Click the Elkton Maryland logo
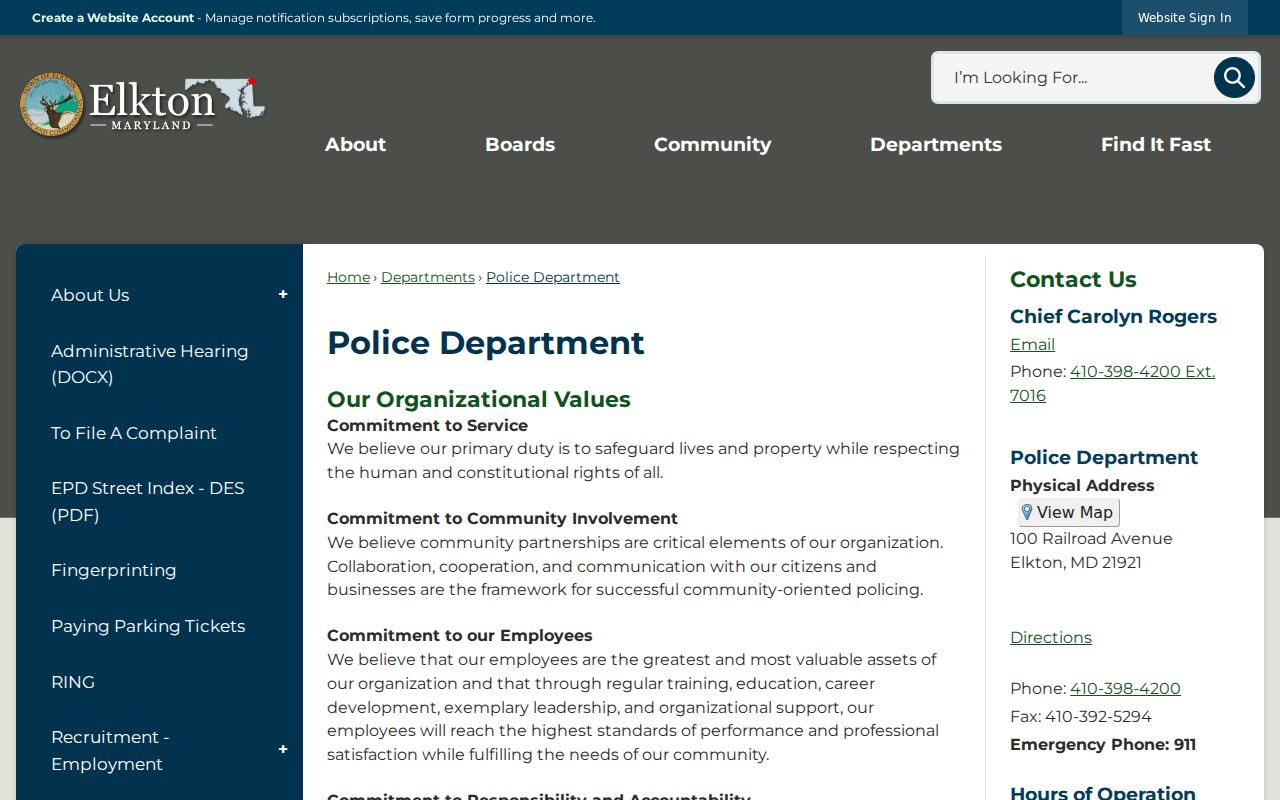This screenshot has height=800, width=1280. tap(142, 105)
